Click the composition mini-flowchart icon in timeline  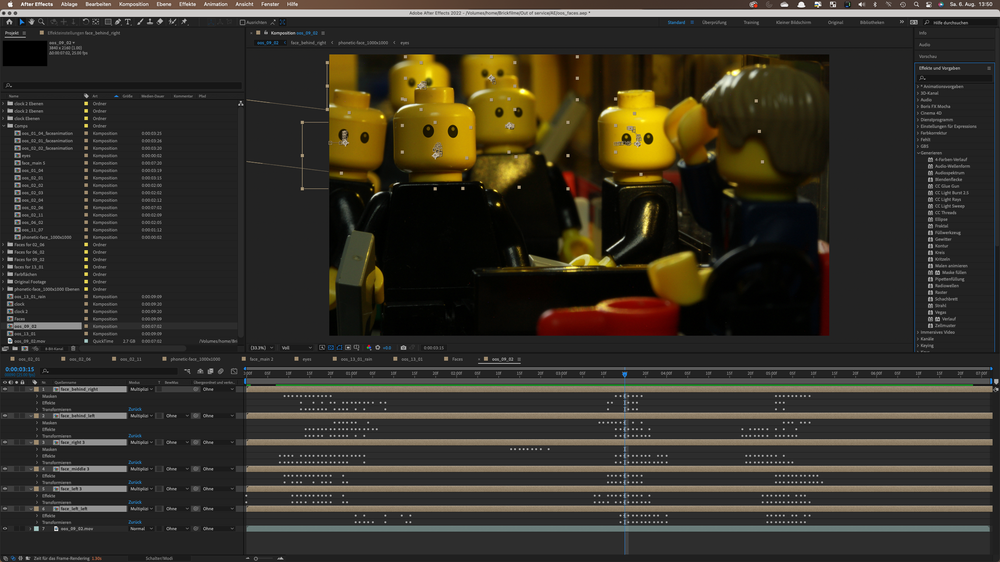[187, 371]
